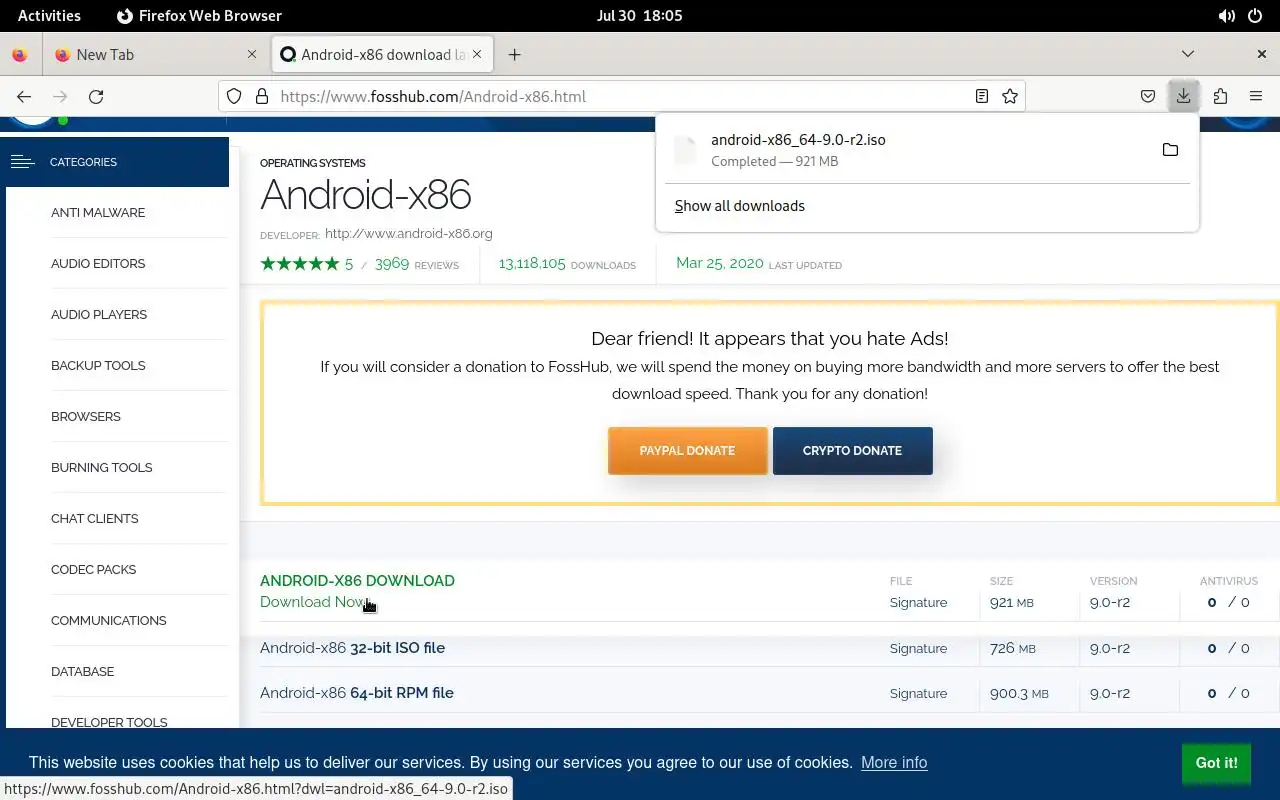Screen dimensions: 1280x800
Task: Visit the android-x86.org developer link
Action: (409, 233)
